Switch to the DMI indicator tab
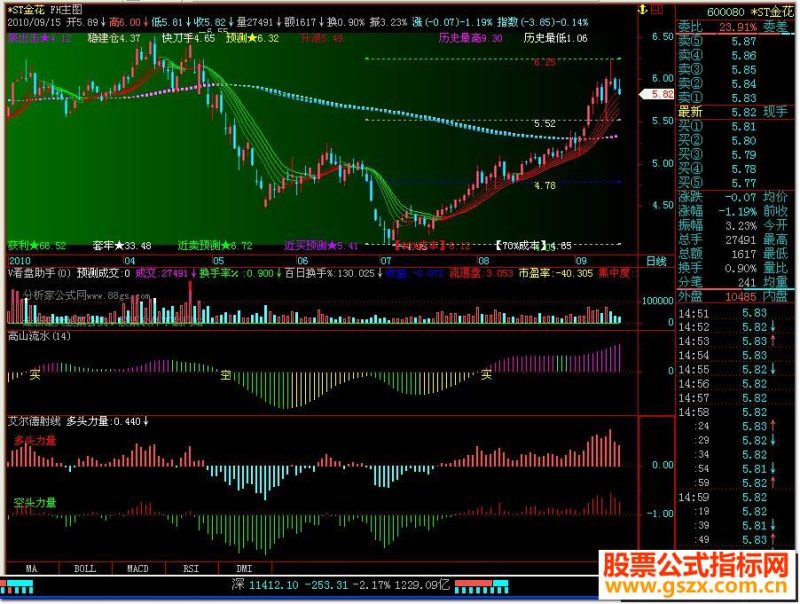 (x=244, y=568)
